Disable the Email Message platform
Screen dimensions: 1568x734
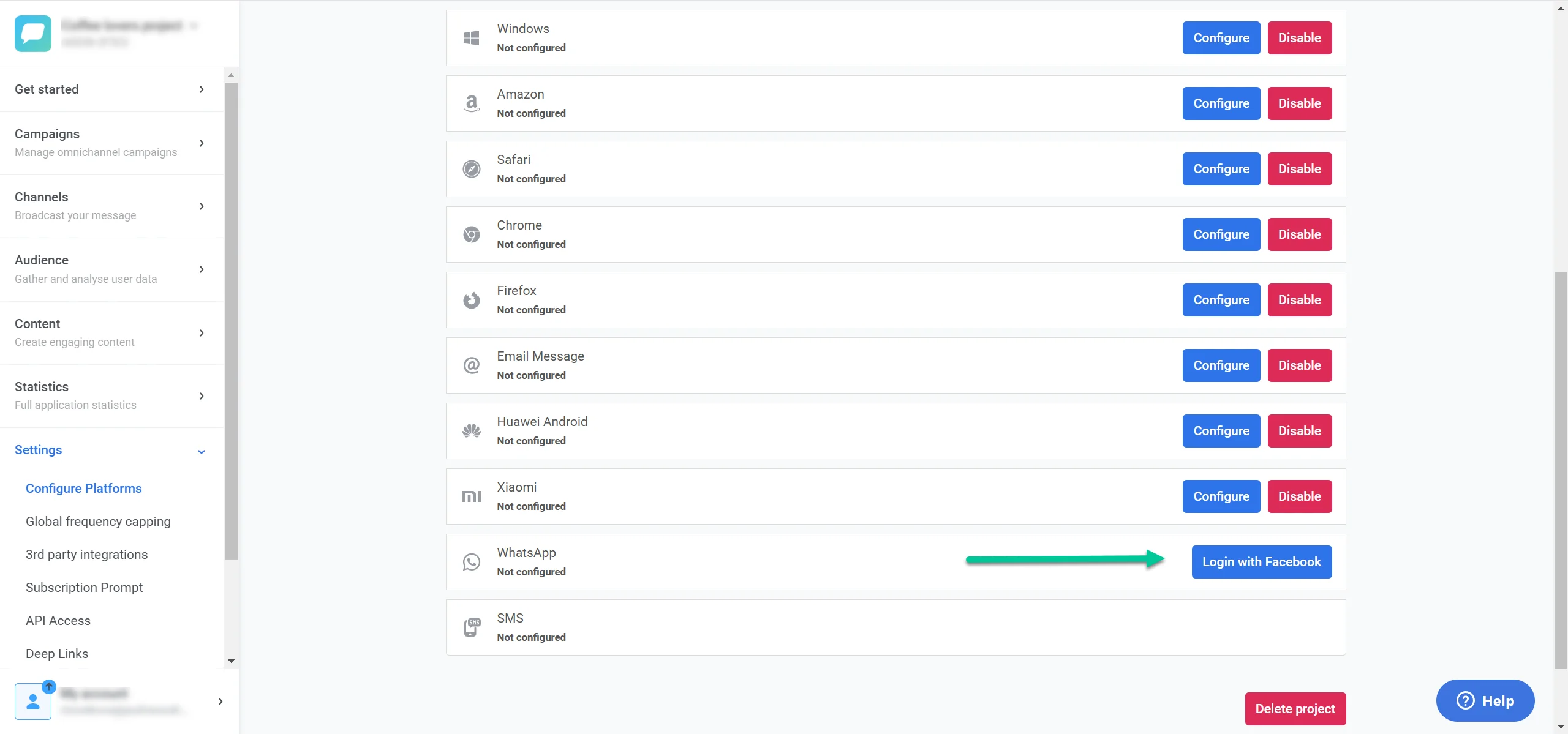click(1299, 365)
